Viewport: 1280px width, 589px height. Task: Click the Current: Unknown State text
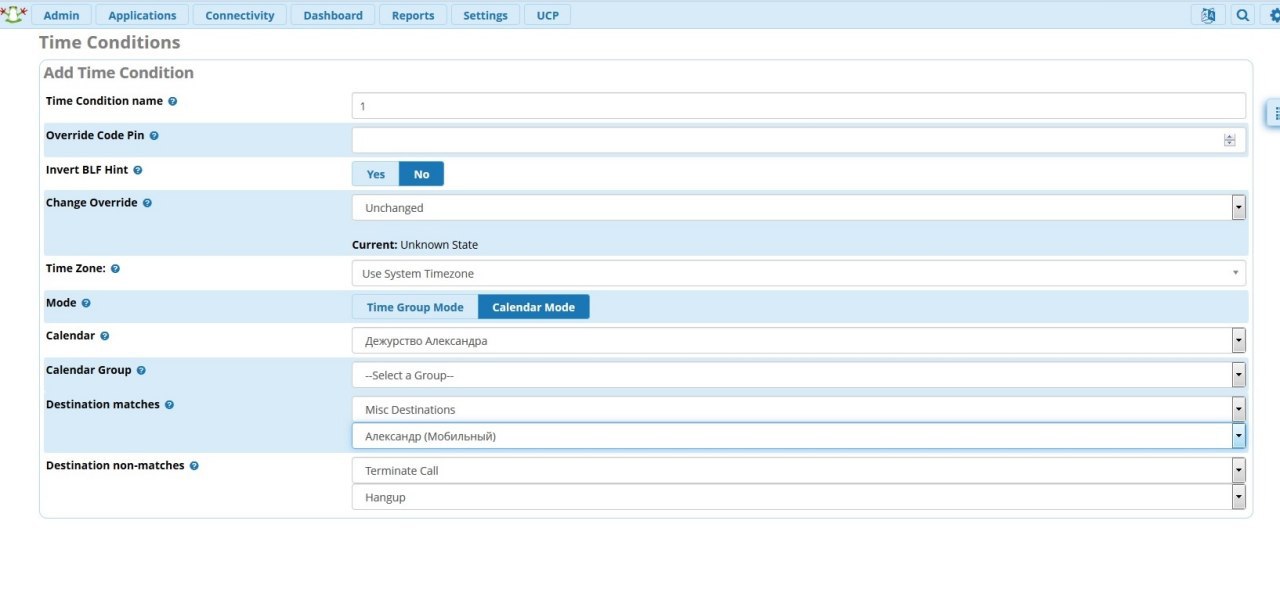[415, 245]
